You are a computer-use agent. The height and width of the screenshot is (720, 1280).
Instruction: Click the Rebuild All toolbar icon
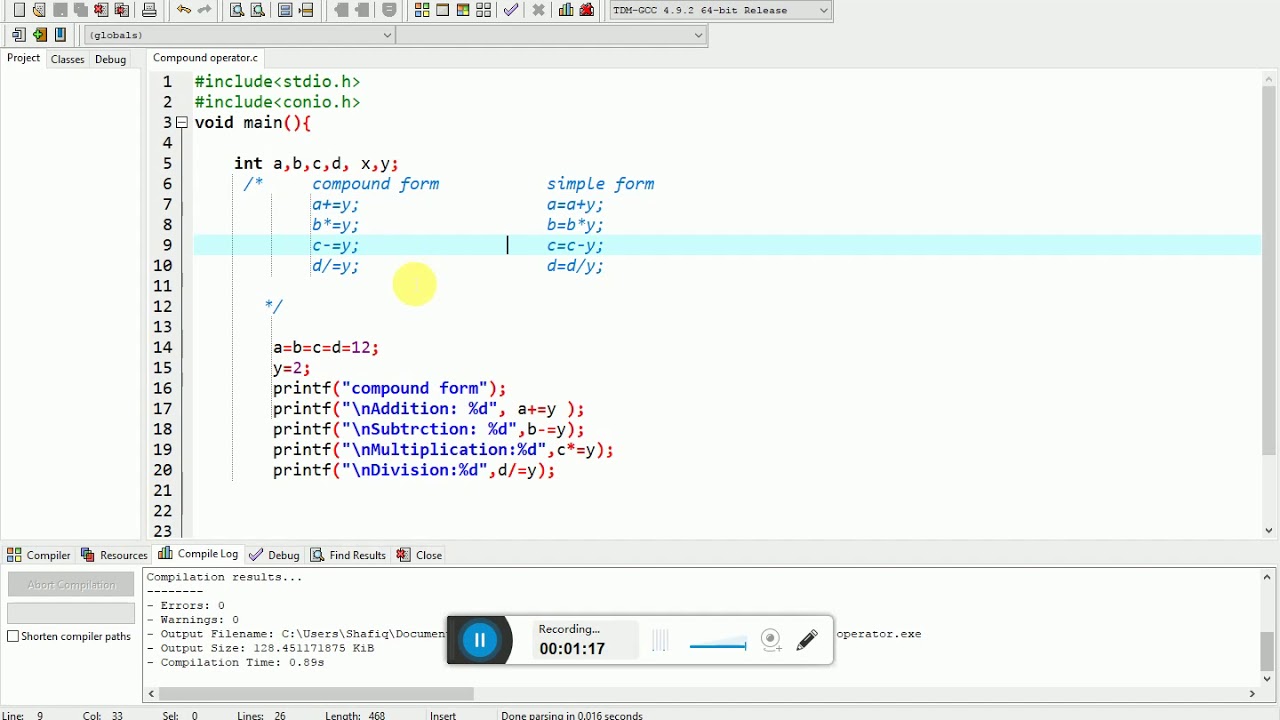coord(483,10)
